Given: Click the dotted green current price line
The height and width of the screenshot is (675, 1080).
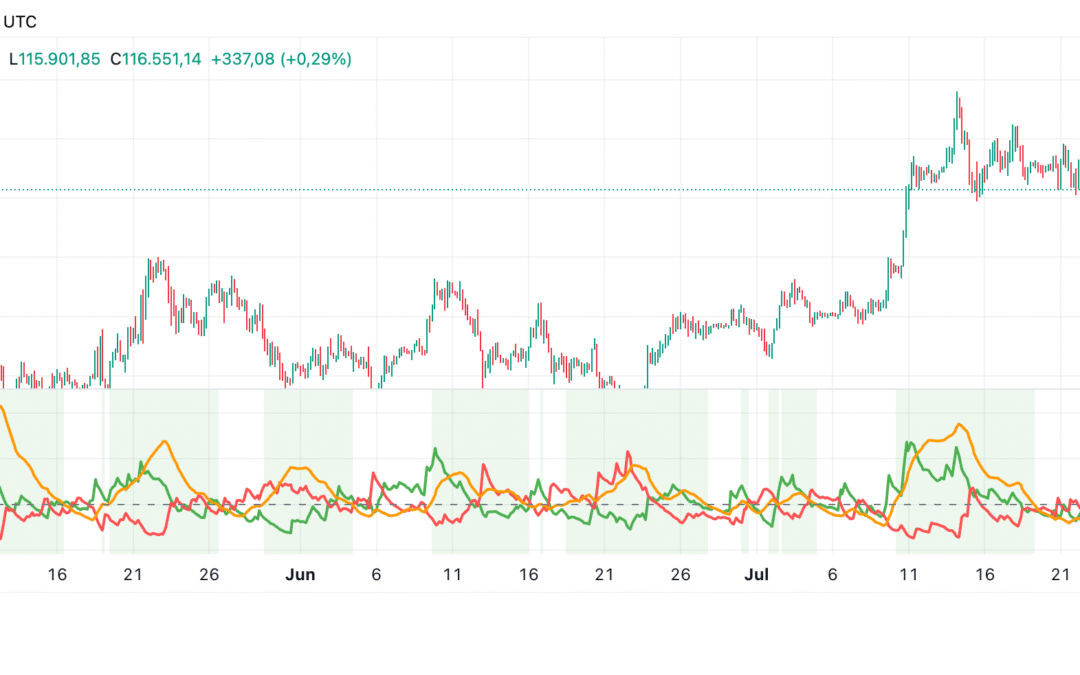Looking at the screenshot, I should click(500, 187).
